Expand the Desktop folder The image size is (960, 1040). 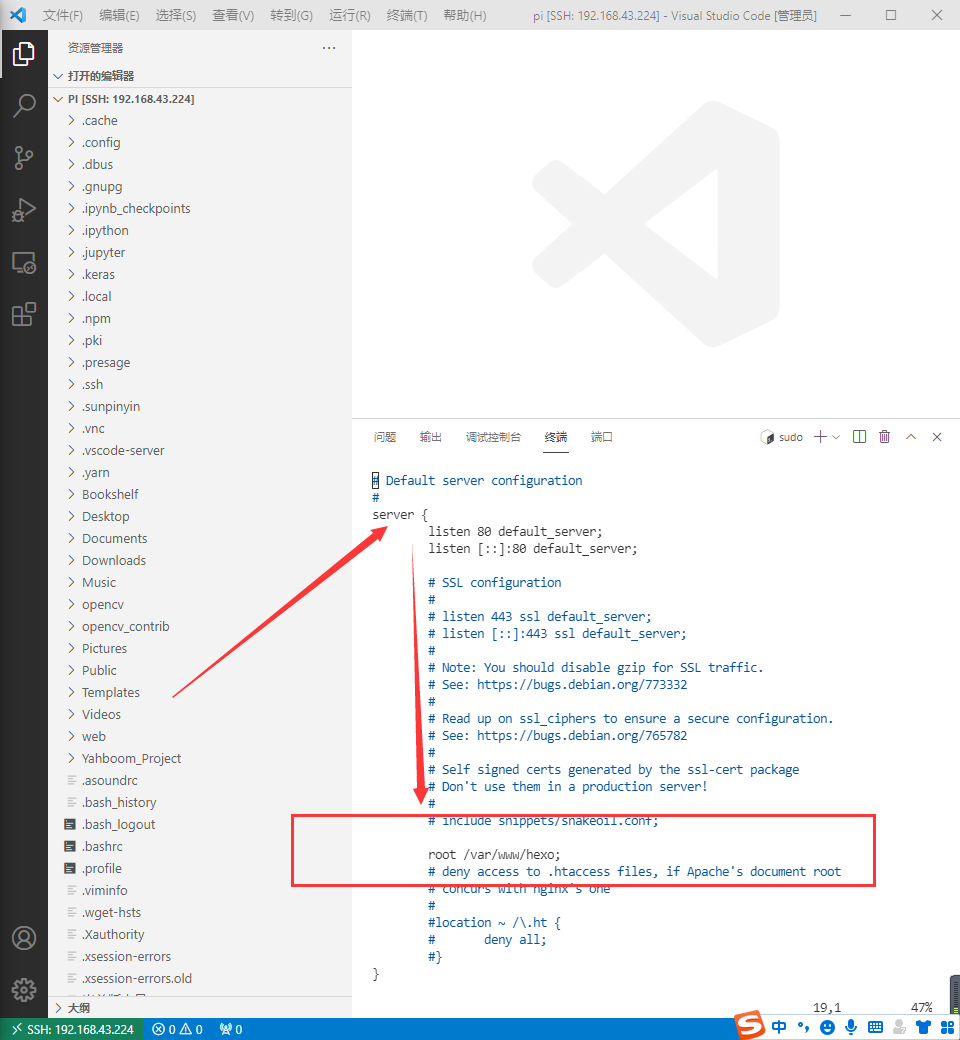click(x=200, y=516)
